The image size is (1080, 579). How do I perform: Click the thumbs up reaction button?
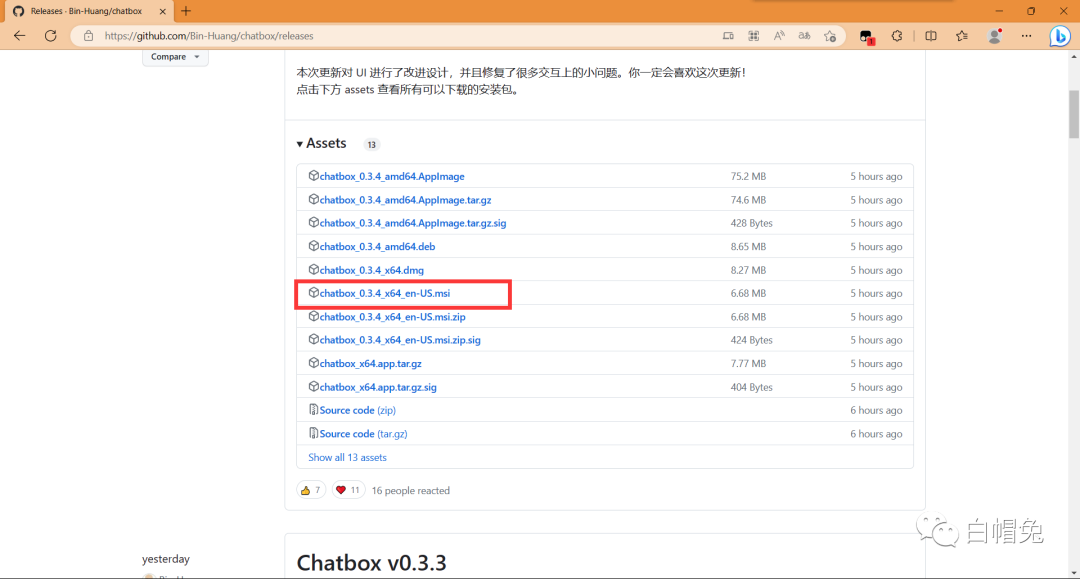point(311,490)
